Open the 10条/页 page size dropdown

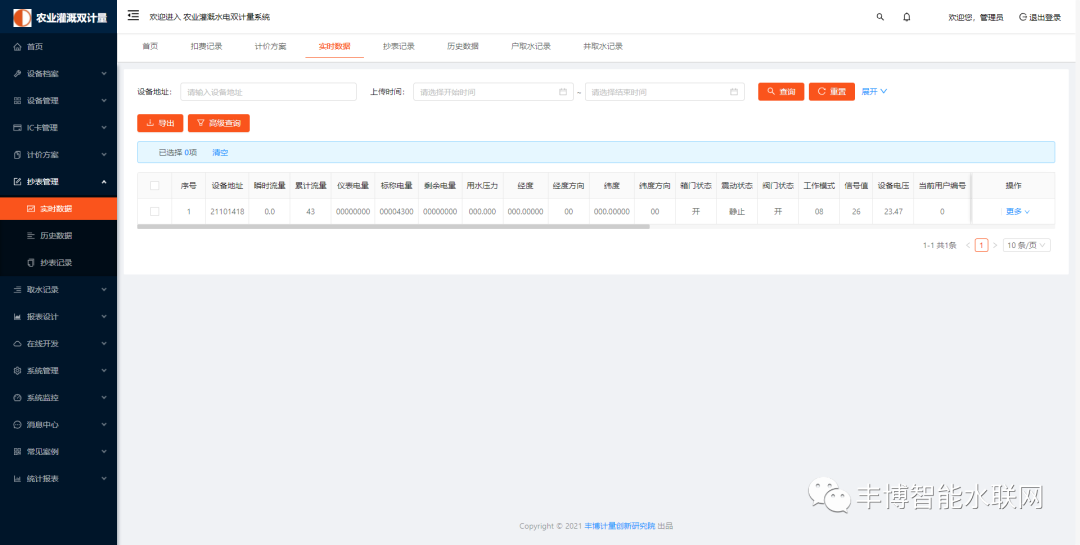pyautogui.click(x=1027, y=245)
